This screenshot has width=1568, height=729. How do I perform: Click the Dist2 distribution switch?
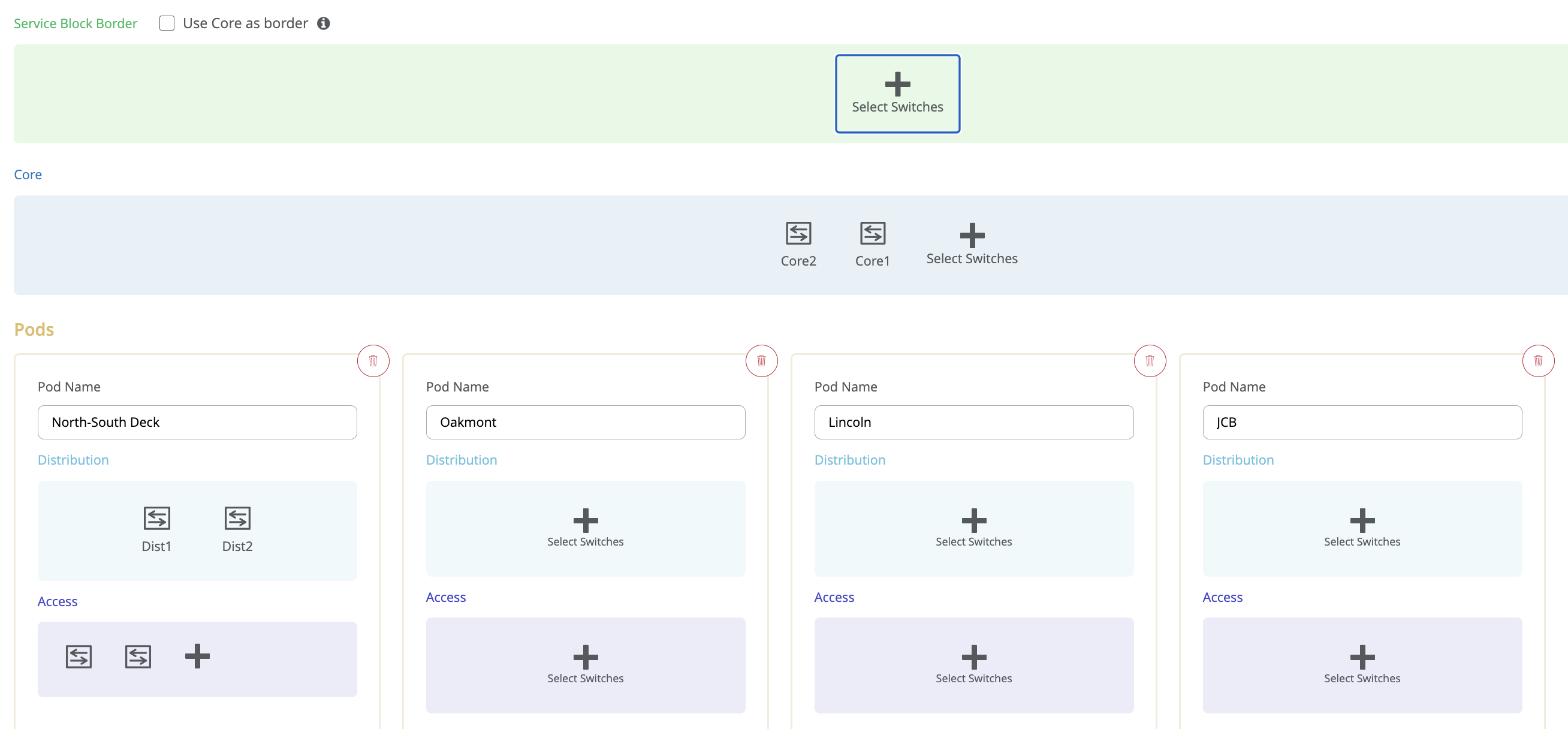point(237,519)
